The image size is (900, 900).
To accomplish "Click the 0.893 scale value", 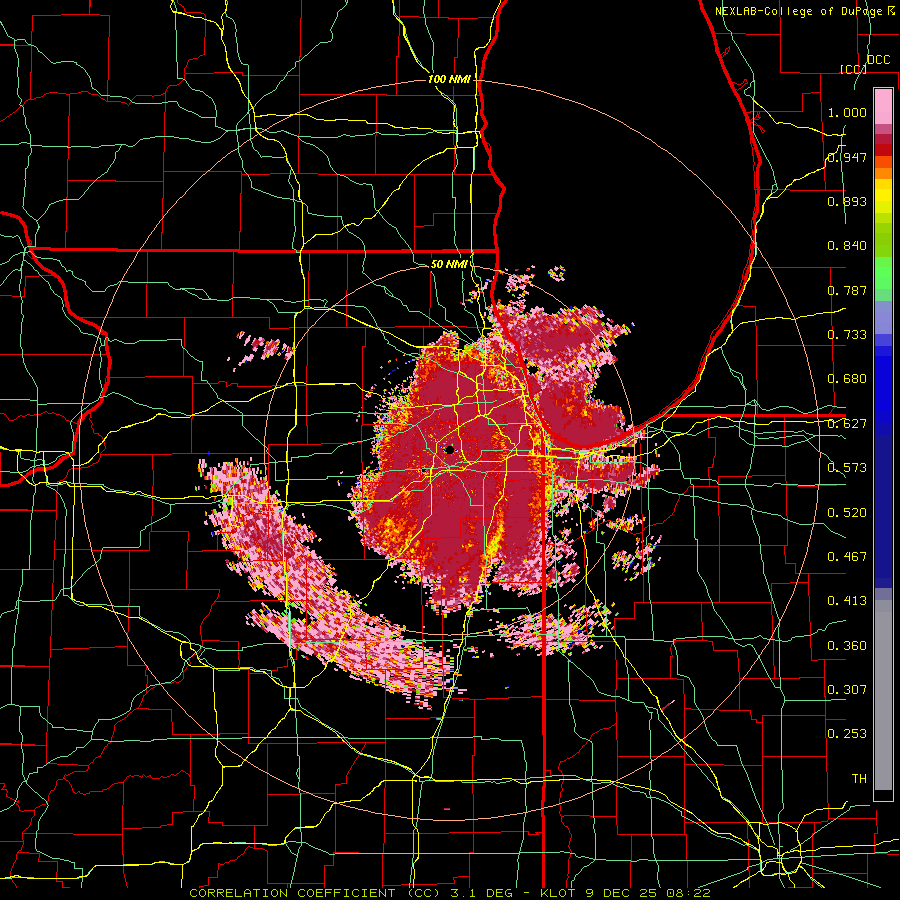I will click(847, 201).
